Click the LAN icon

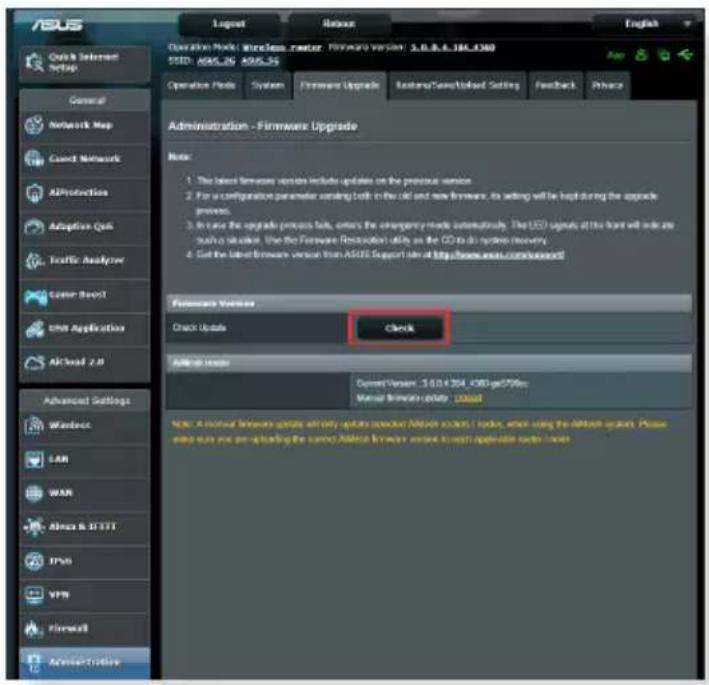34,460
